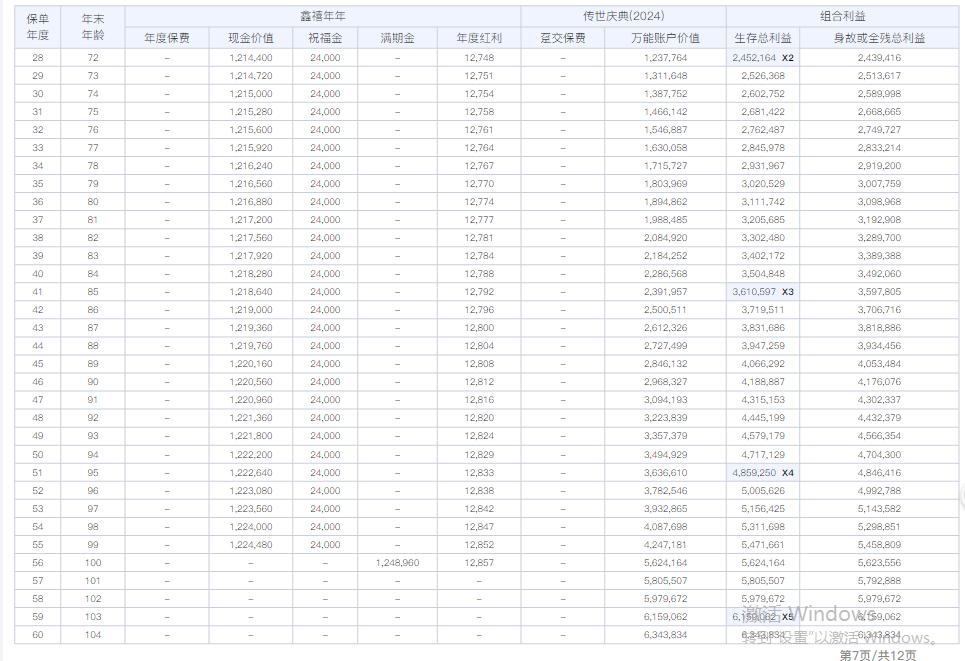Click the 生存总利益 column header
This screenshot has width=965, height=661.
pyautogui.click(x=763, y=38)
